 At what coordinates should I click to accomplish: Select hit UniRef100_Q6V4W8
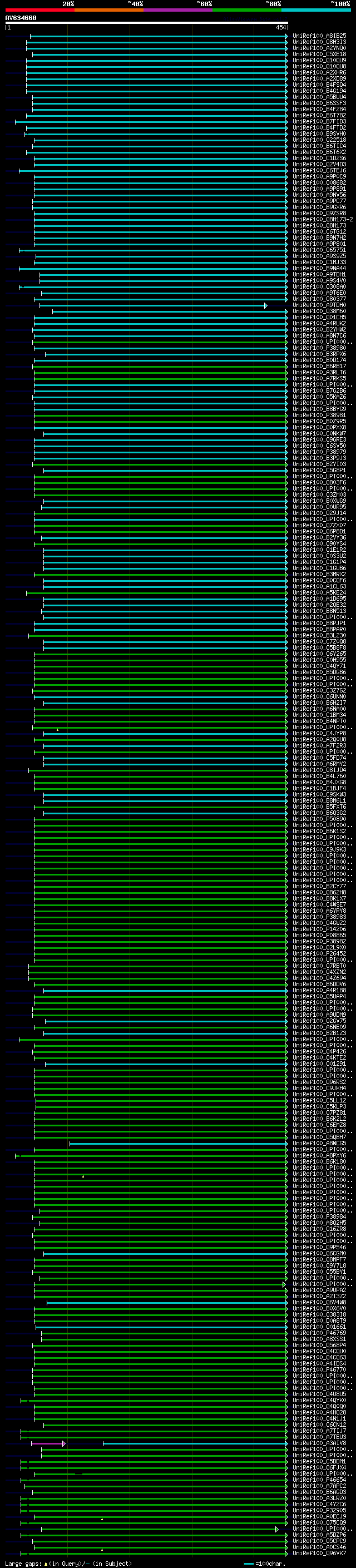319,1303
